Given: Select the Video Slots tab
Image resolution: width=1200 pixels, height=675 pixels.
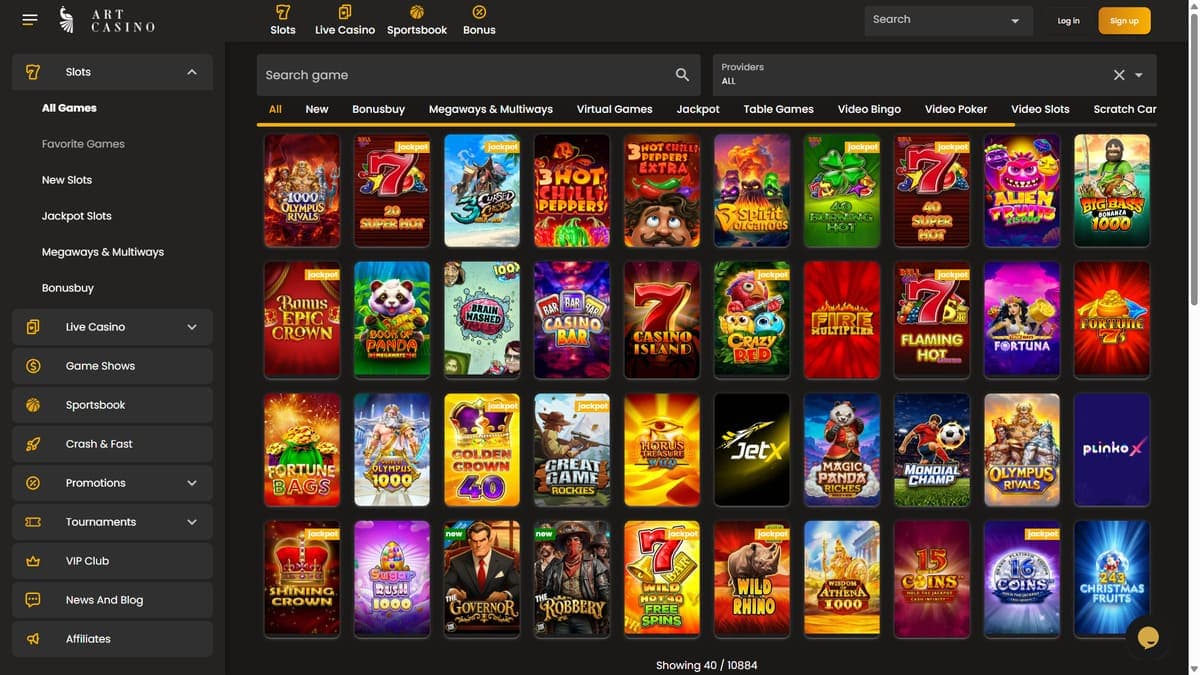Looking at the screenshot, I should click(1040, 109).
